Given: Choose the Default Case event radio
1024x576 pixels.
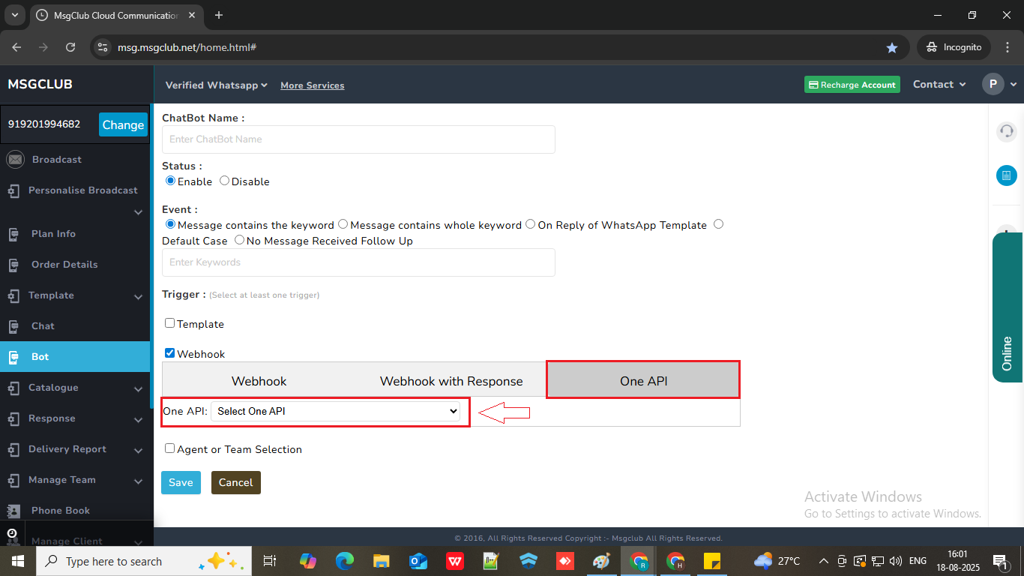Looking at the screenshot, I should pos(718,224).
